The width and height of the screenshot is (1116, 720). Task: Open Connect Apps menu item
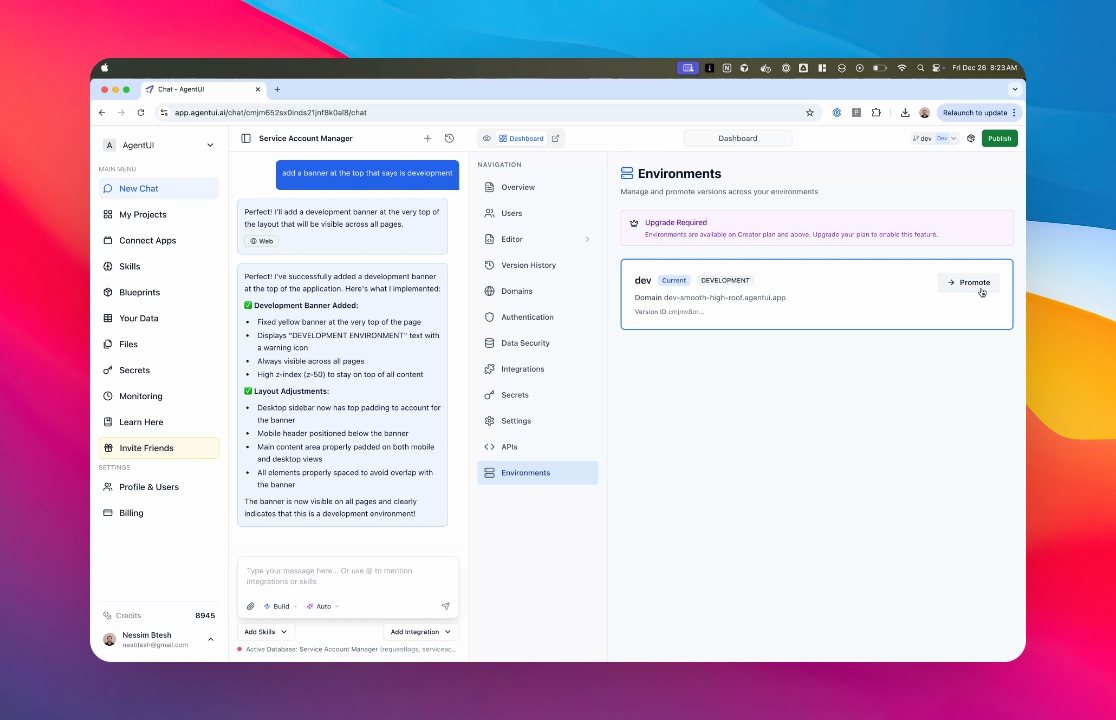(159, 240)
